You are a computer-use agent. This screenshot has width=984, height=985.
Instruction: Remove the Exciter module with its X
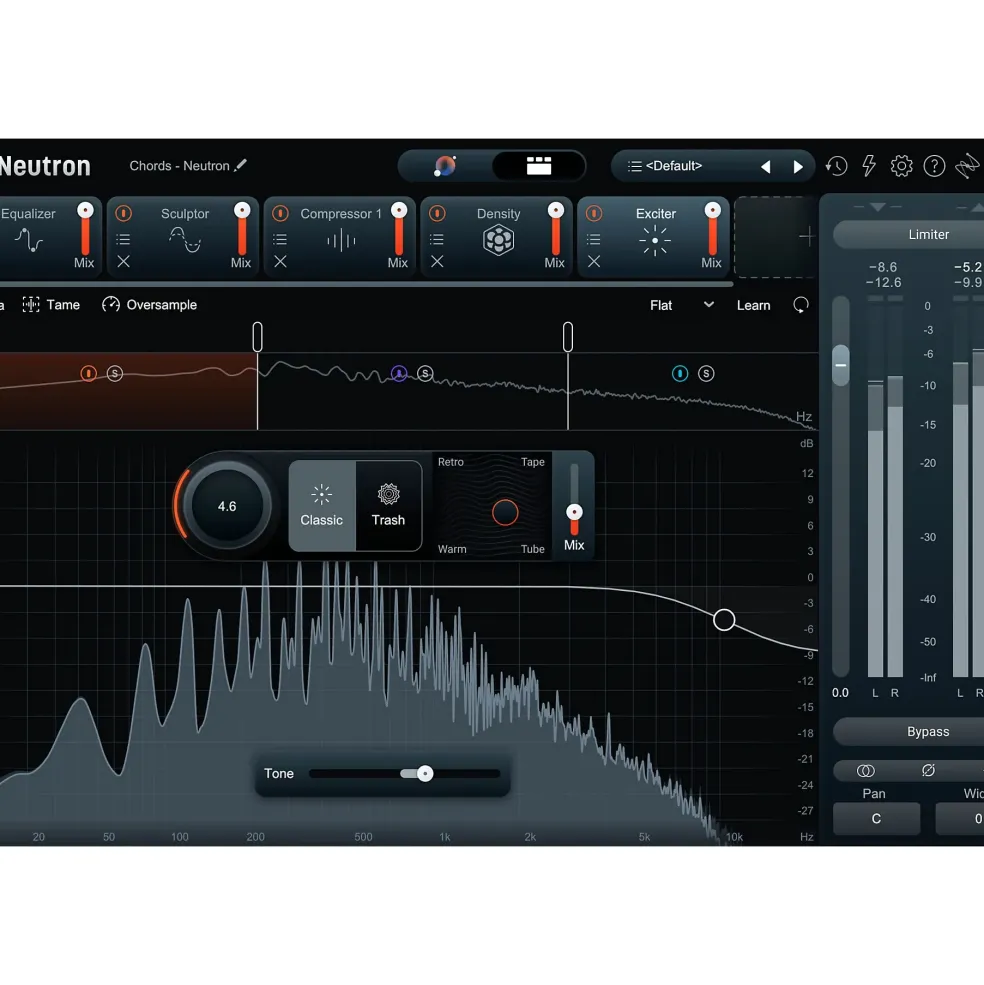tap(594, 261)
